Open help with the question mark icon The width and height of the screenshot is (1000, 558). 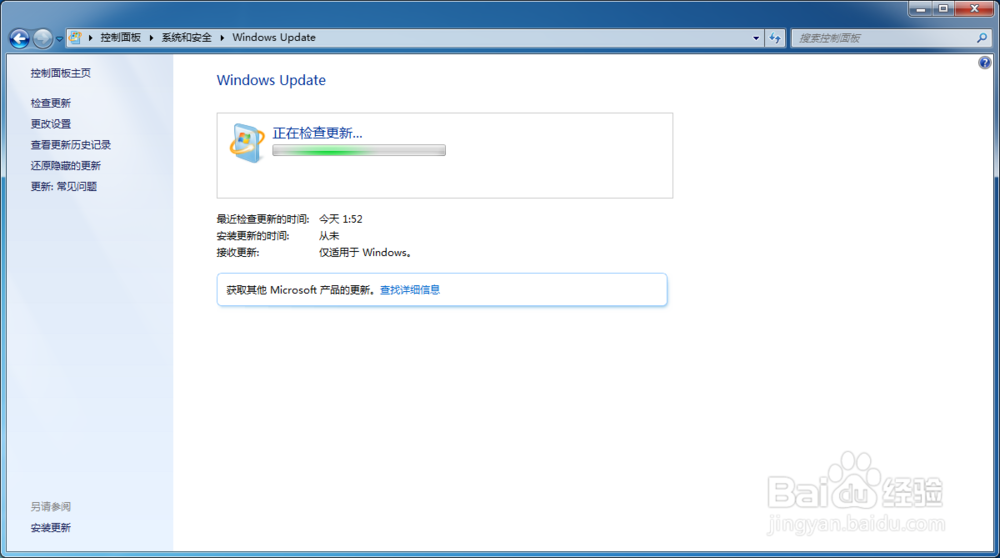(x=985, y=62)
